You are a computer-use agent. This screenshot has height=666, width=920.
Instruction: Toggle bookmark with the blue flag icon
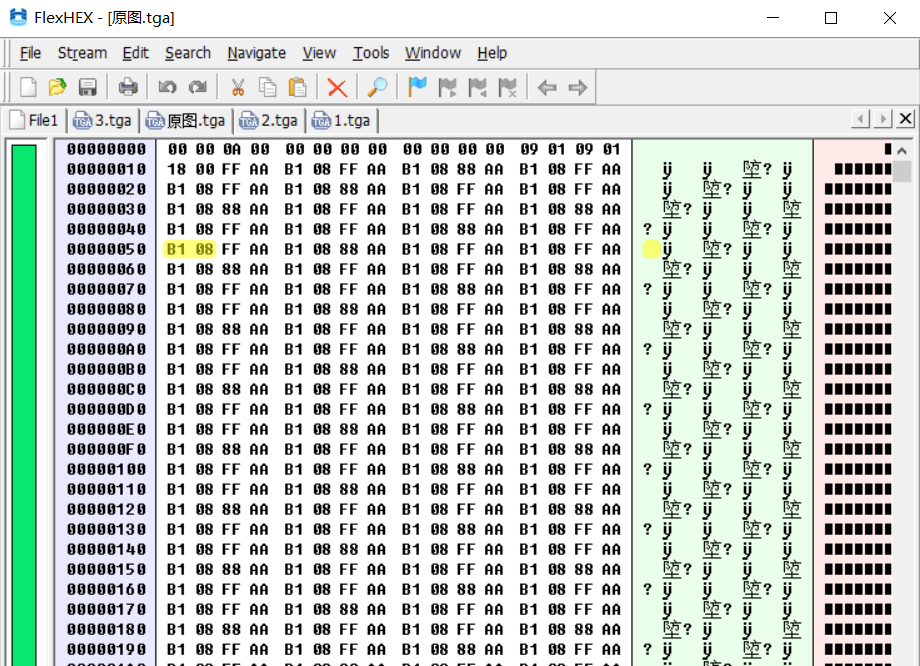417,87
